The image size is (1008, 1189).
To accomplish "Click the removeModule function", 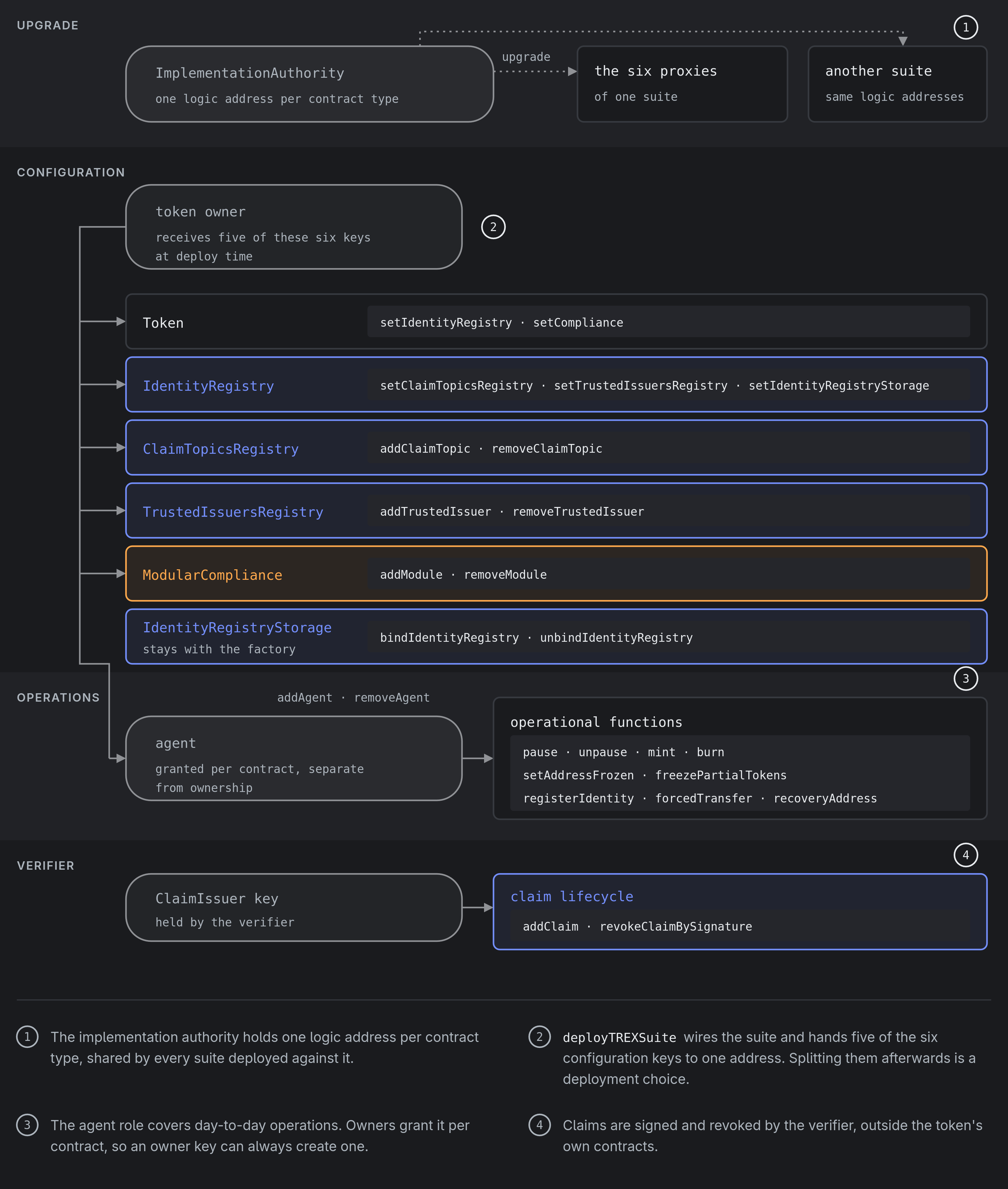I will 505,574.
